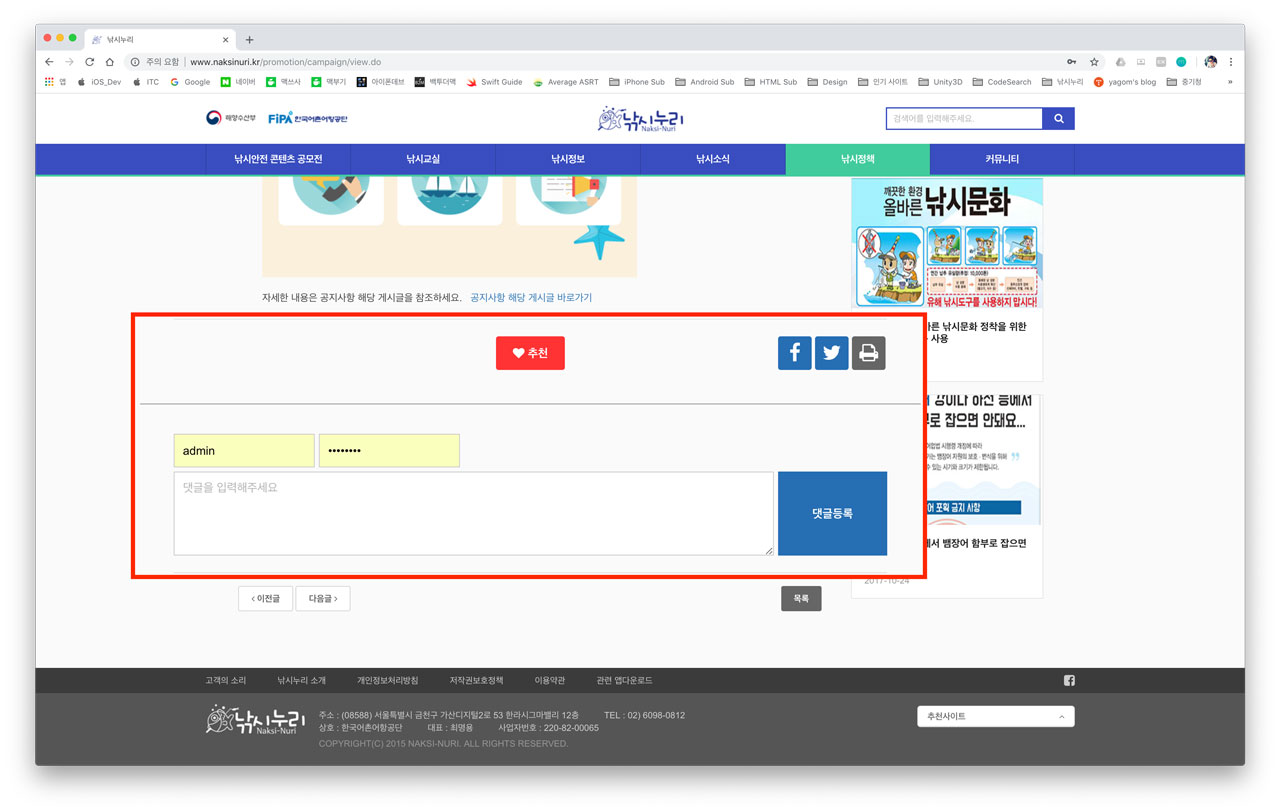This screenshot has height=812, width=1280.
Task: Bookmark the page with the star icon
Action: (1093, 61)
